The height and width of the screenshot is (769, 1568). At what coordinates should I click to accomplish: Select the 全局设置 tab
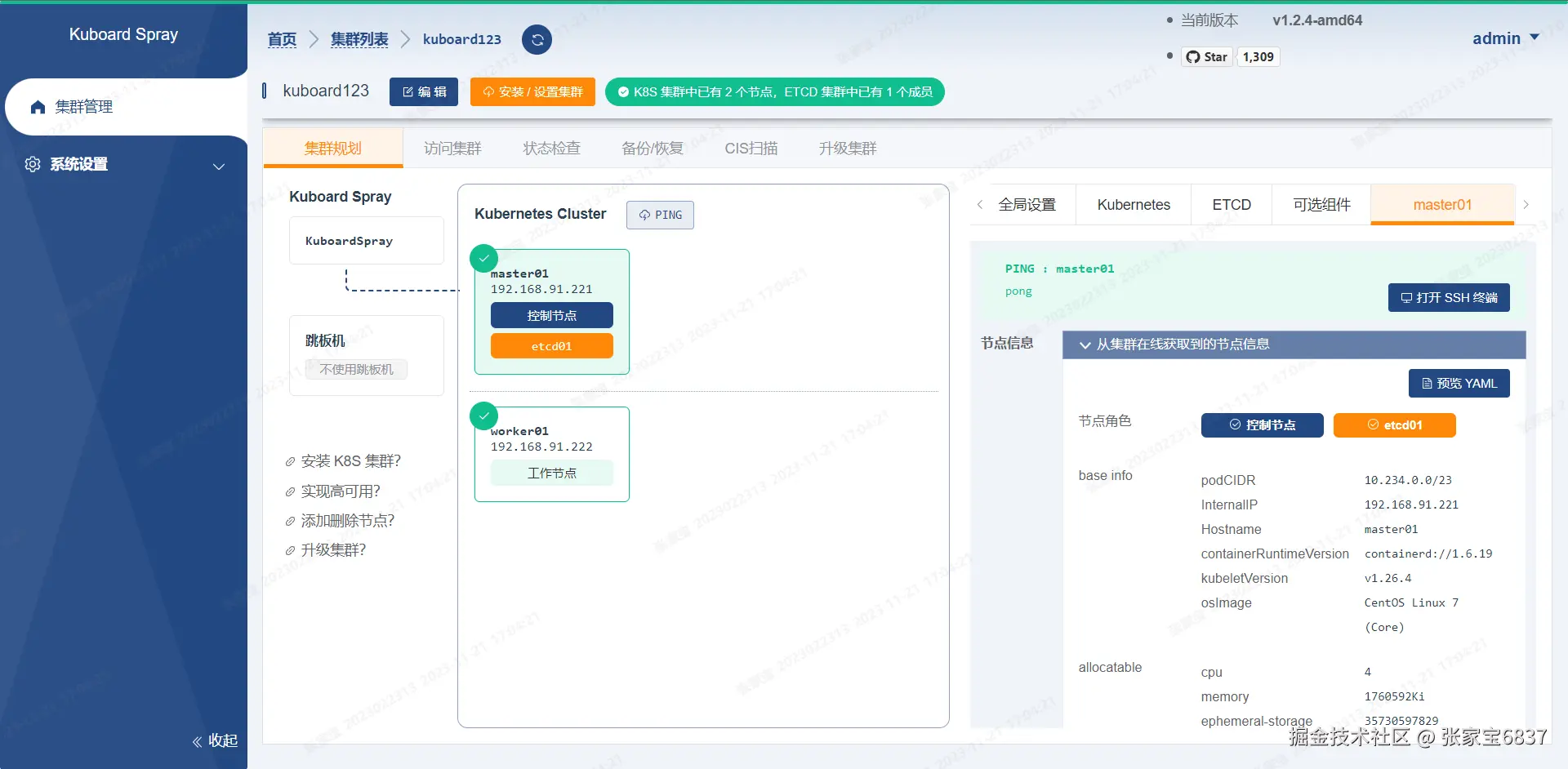pyautogui.click(x=1027, y=205)
